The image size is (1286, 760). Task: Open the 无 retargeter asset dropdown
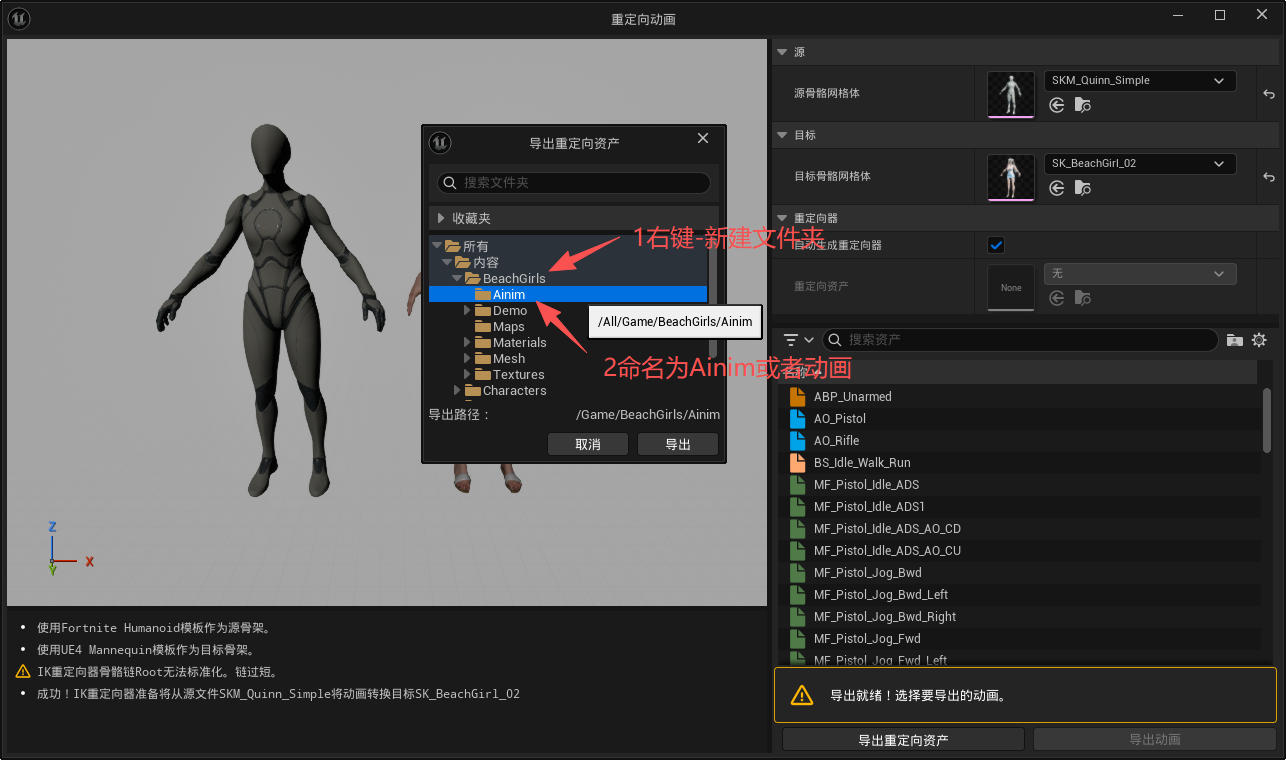click(x=1140, y=274)
